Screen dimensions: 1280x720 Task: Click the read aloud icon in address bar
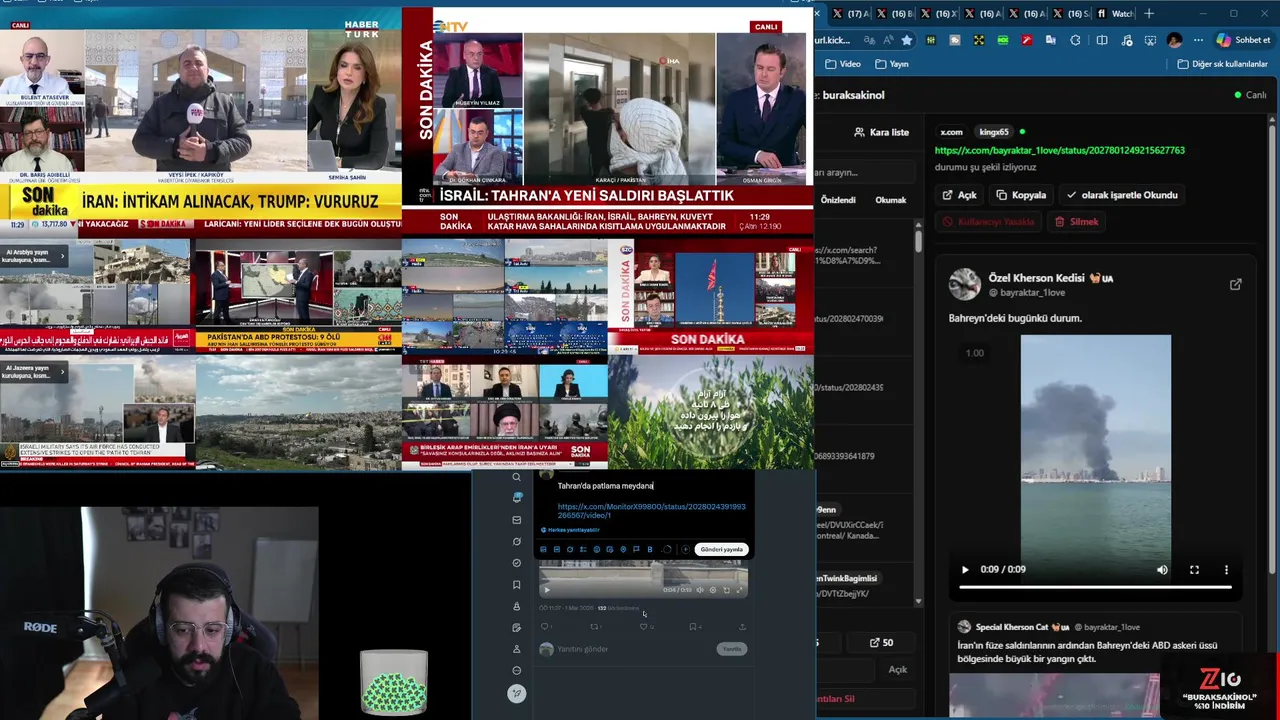pos(889,40)
